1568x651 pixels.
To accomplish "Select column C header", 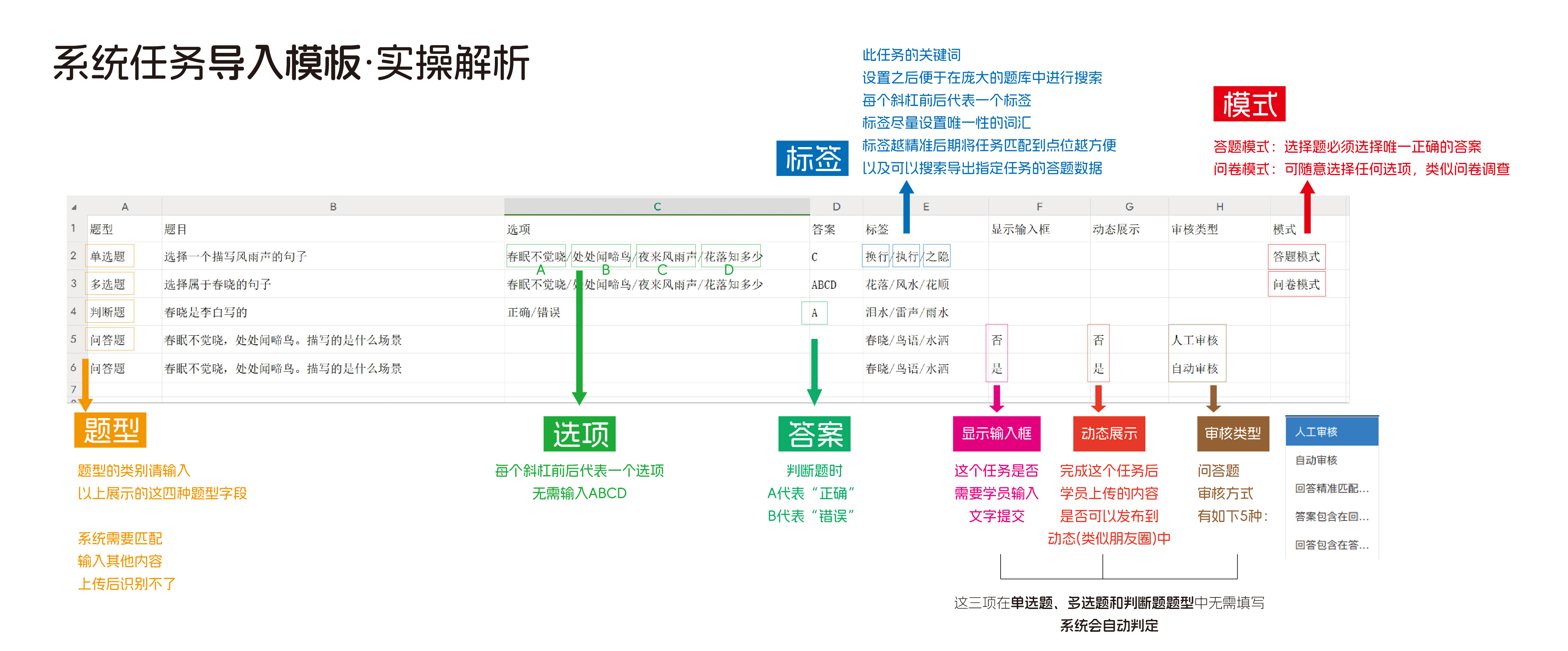I will coord(657,207).
